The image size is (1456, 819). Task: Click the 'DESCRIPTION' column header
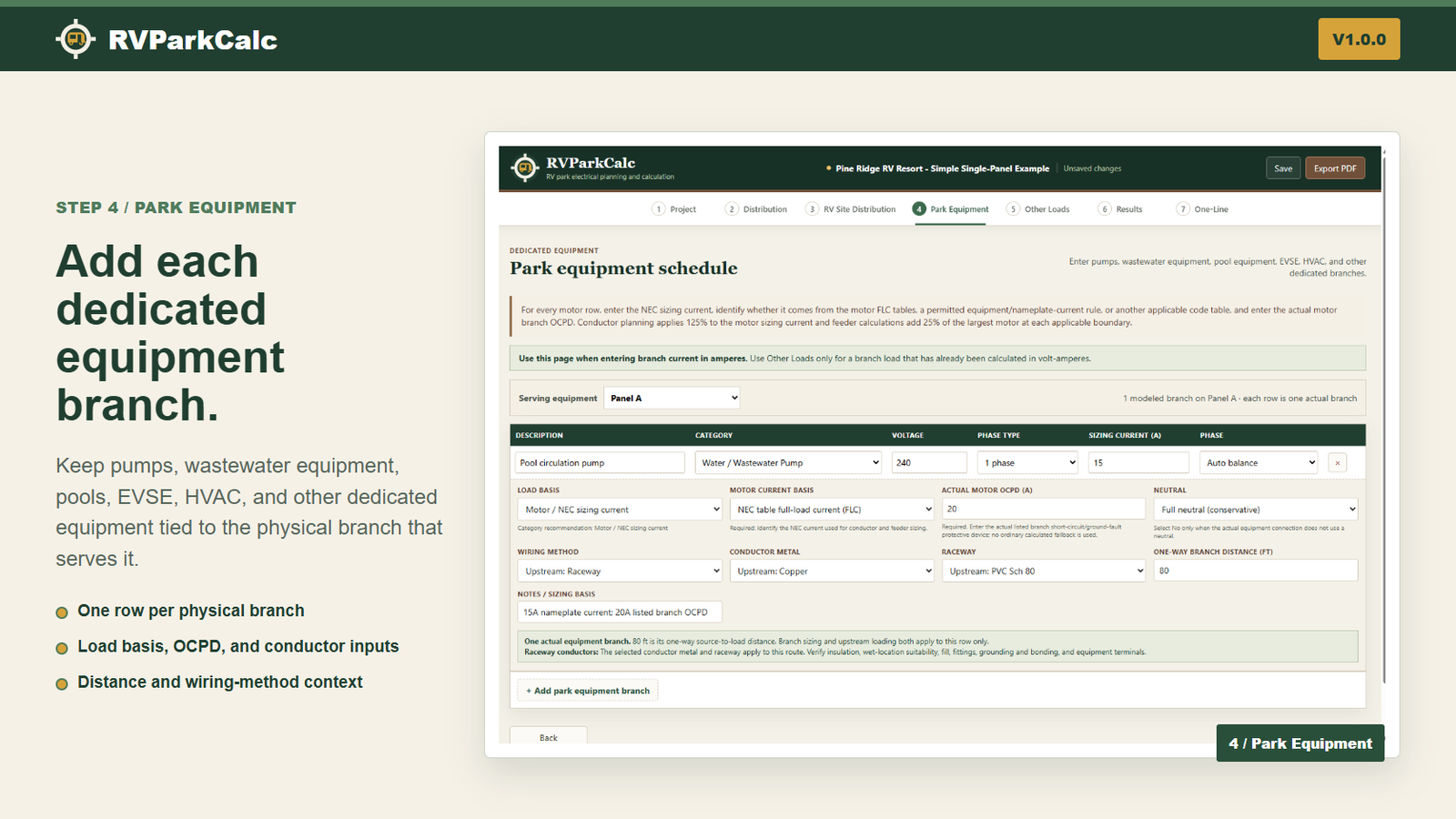540,435
